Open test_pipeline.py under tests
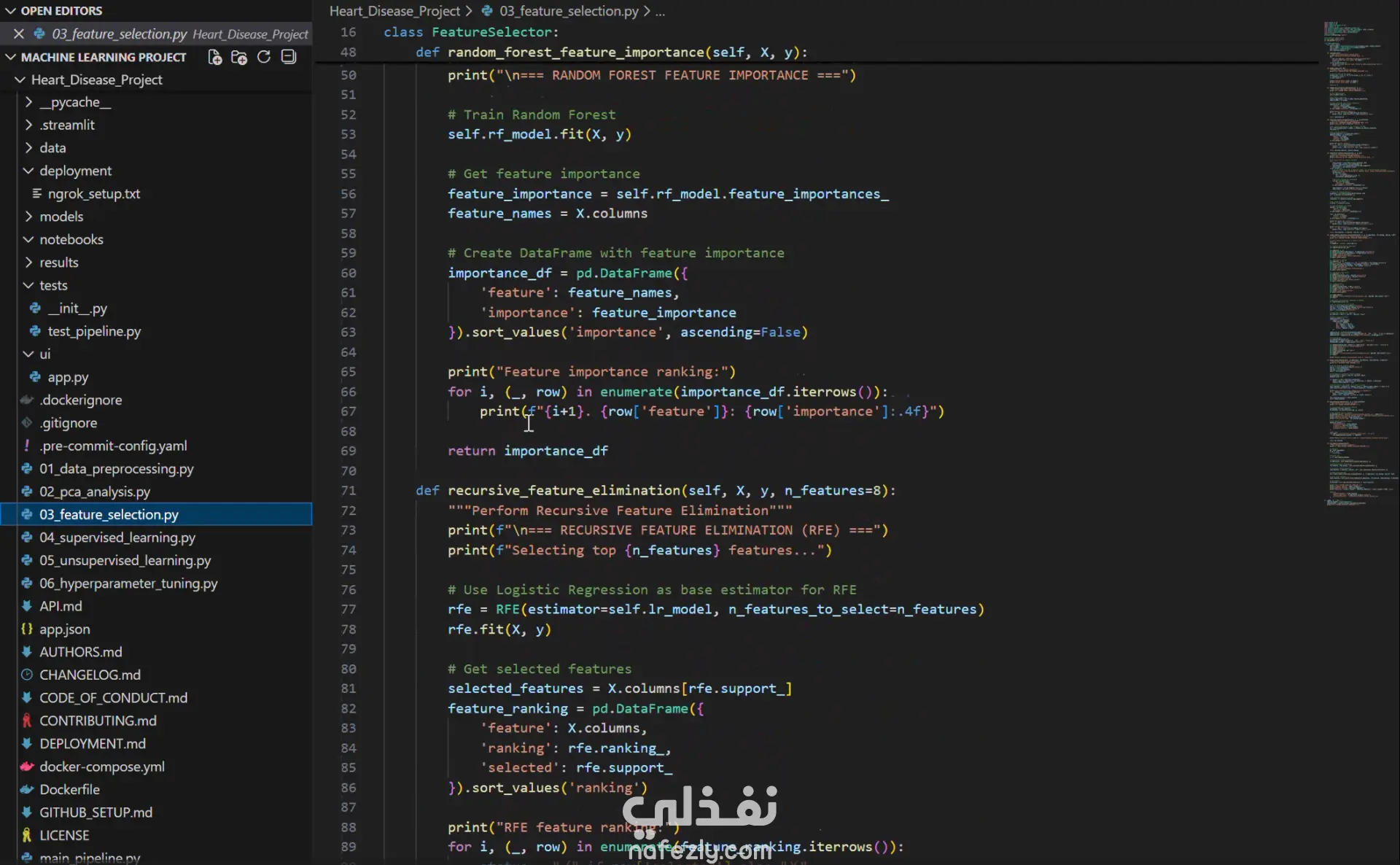 pos(94,331)
